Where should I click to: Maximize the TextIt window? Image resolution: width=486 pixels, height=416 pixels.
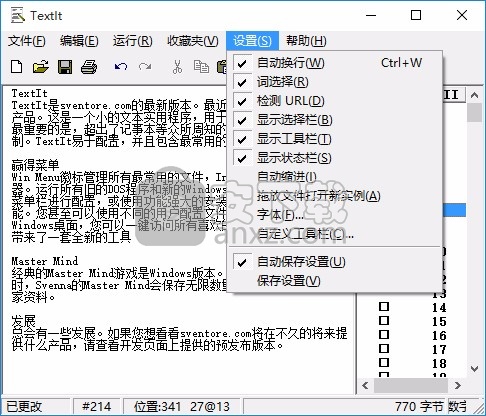[x=416, y=15]
